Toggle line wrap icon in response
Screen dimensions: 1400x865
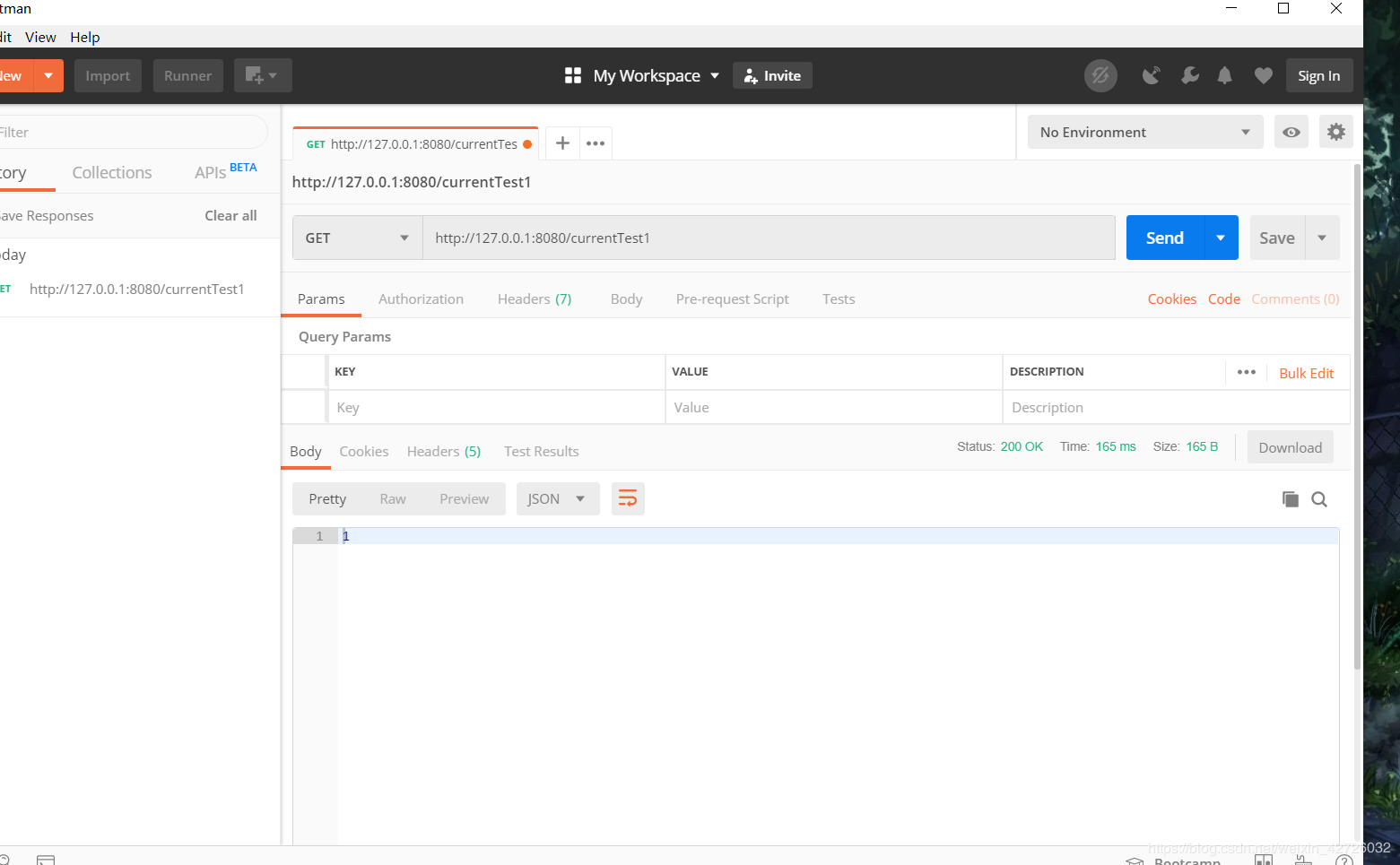click(628, 498)
